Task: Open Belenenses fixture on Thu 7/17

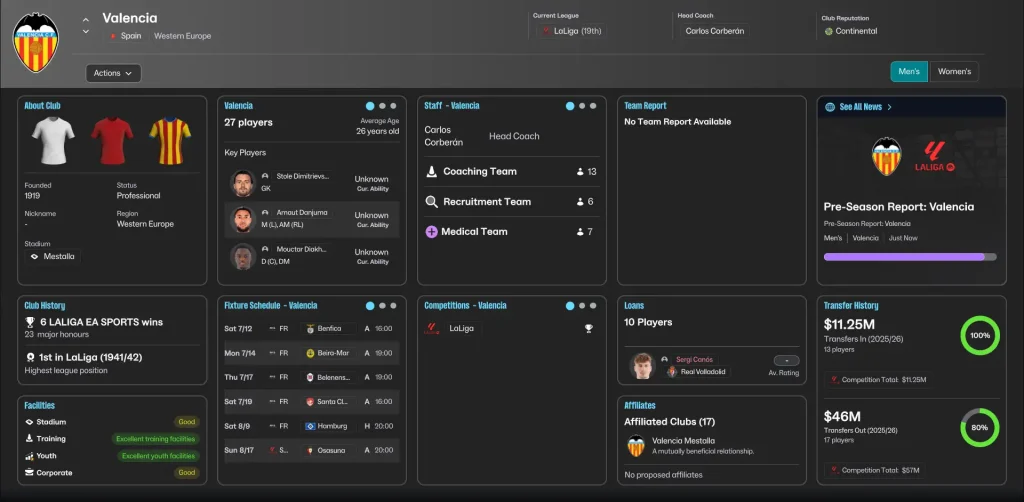Action: coord(312,377)
